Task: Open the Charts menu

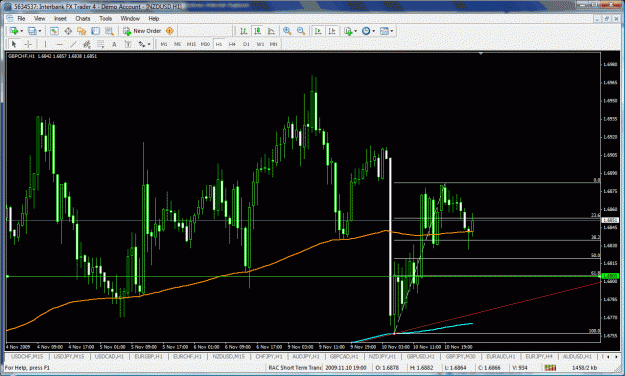Action: click(83, 19)
